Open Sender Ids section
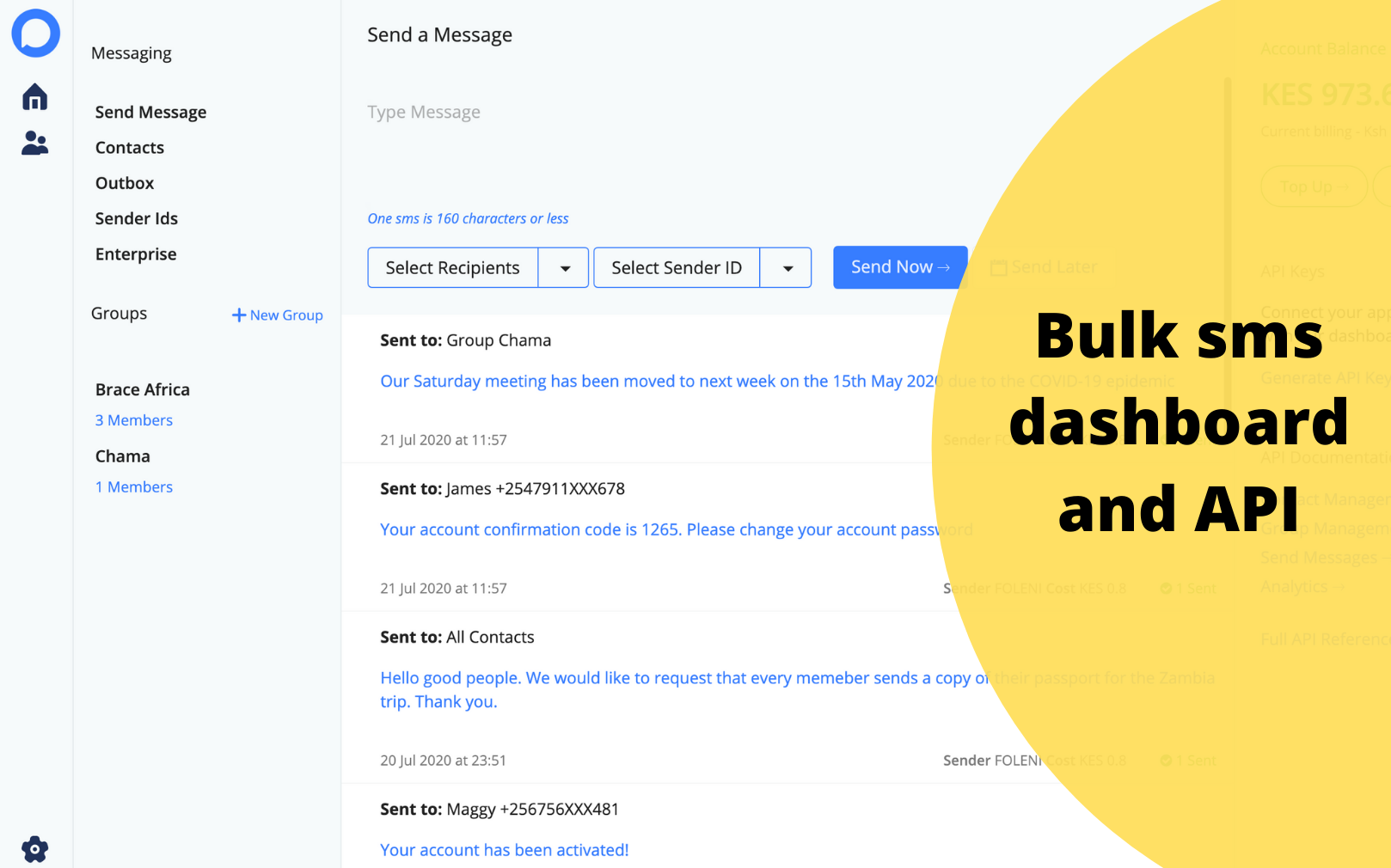 (137, 218)
